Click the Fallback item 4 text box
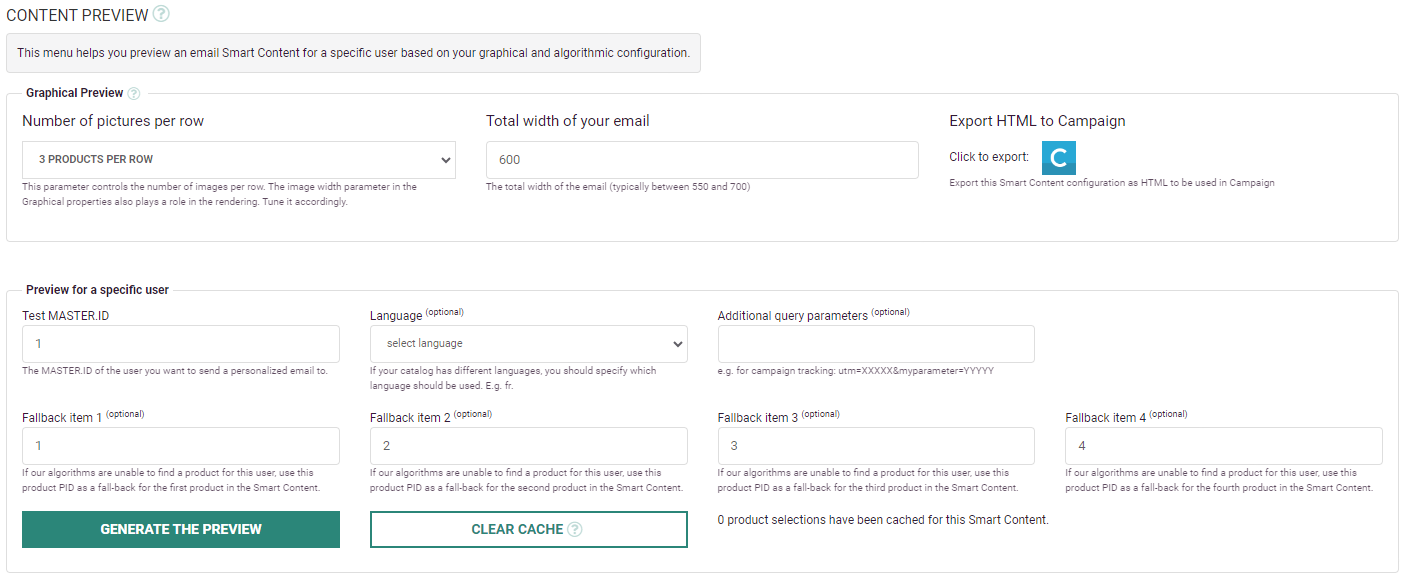The height and width of the screenshot is (578, 1404). [x=1223, y=446]
